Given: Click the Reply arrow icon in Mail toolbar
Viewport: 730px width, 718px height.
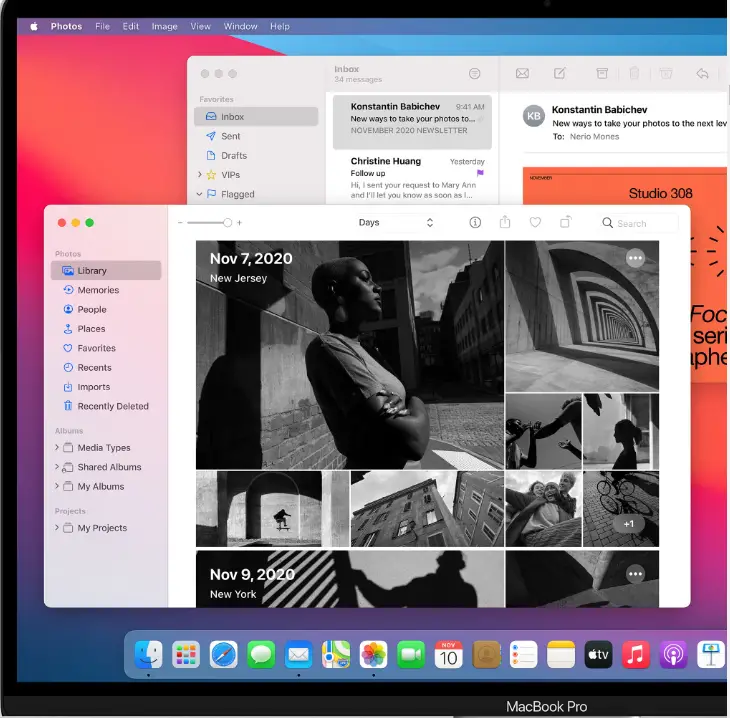Looking at the screenshot, I should tap(702, 73).
